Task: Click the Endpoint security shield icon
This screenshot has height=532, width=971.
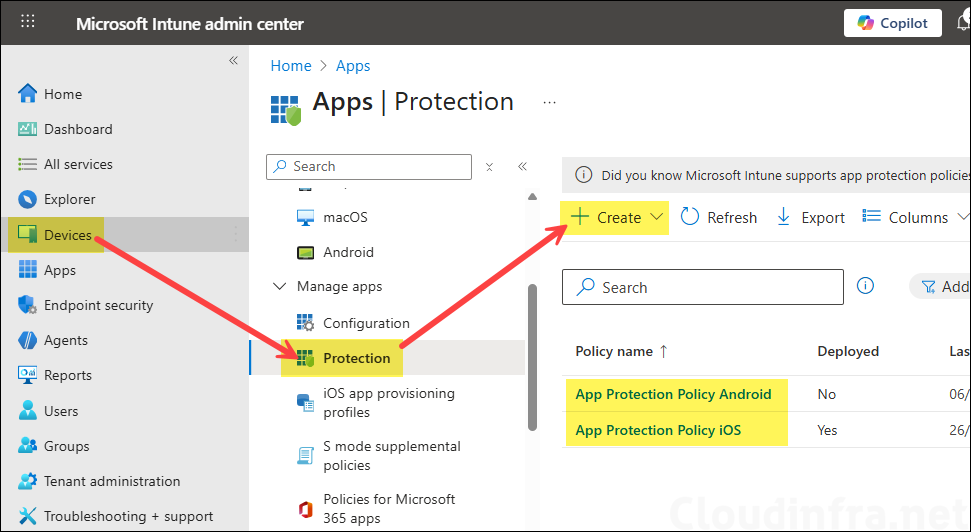Action: [x=27, y=305]
